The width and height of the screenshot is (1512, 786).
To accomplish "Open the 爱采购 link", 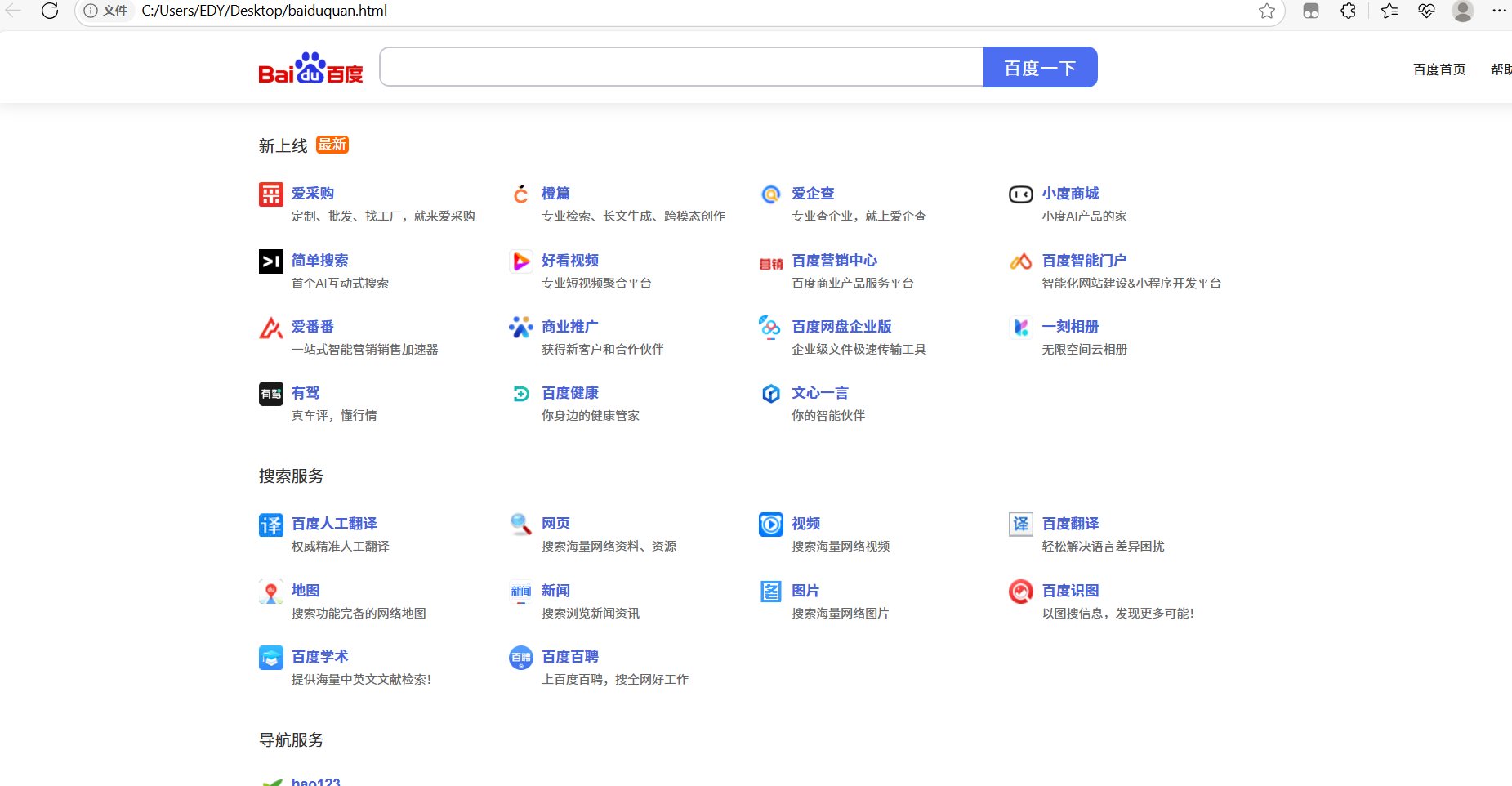I will click(x=313, y=194).
